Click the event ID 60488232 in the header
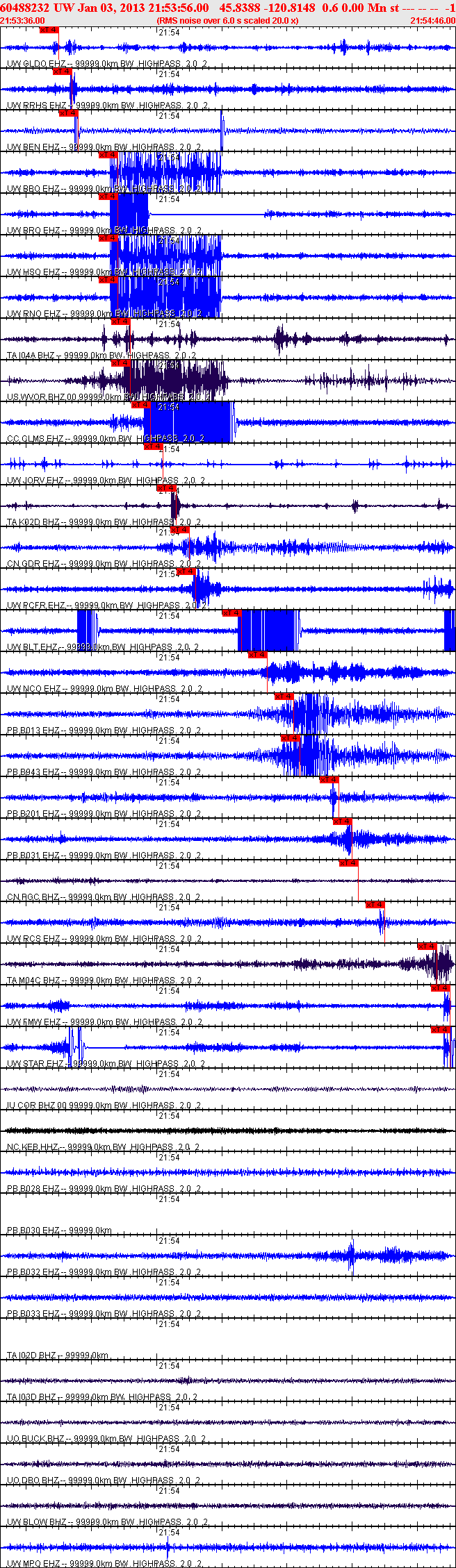The image size is (456, 1568). click(x=25, y=8)
